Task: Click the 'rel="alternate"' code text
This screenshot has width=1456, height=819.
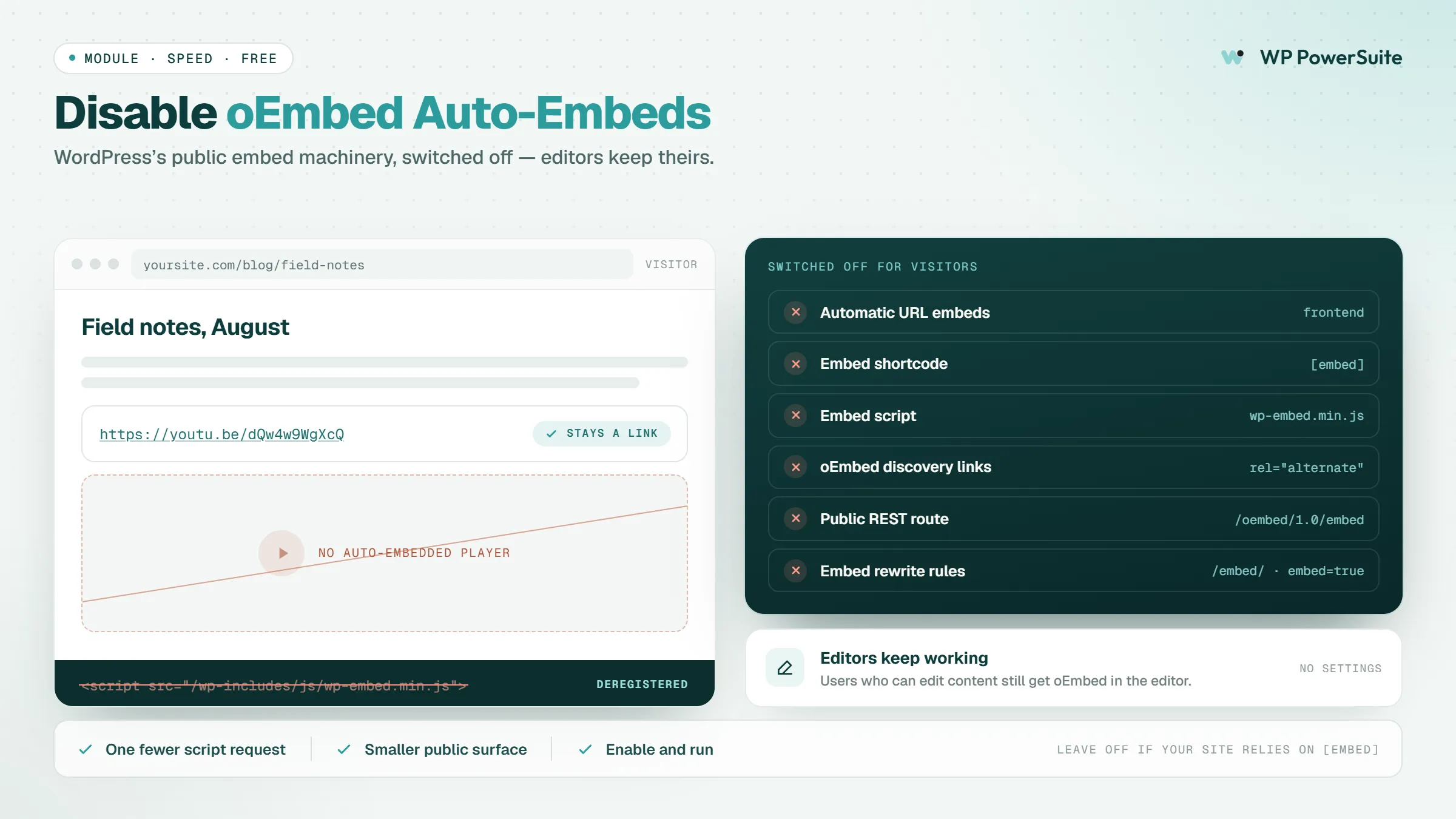Action: (x=1307, y=468)
